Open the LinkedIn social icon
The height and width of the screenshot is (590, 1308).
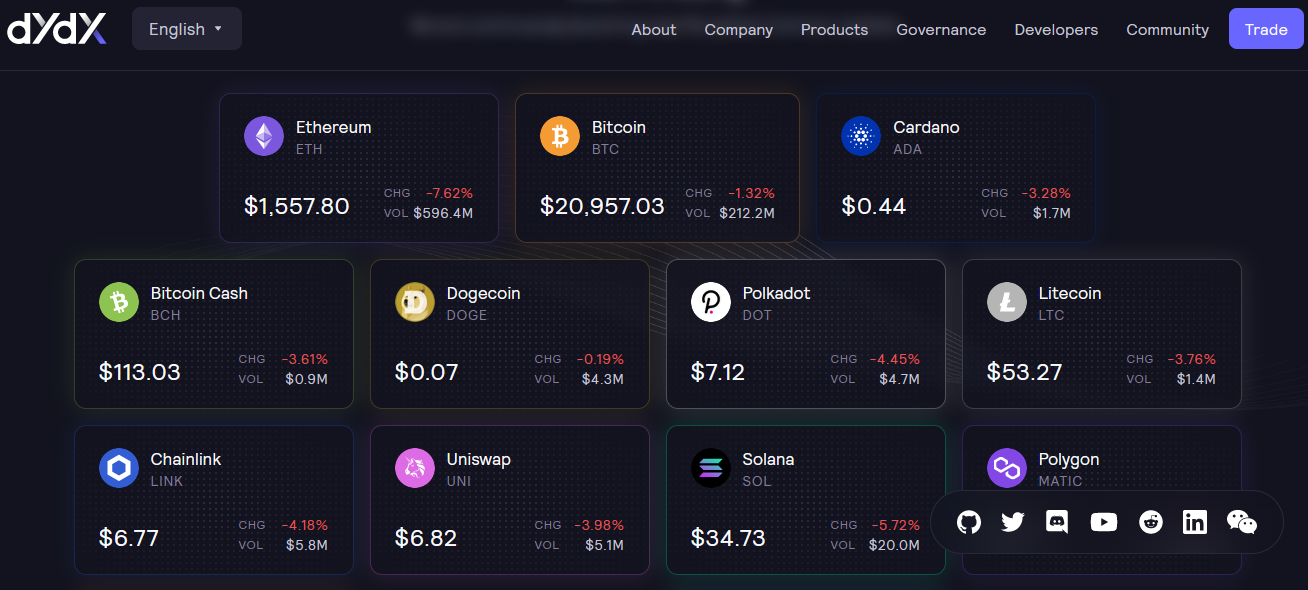(x=1195, y=522)
